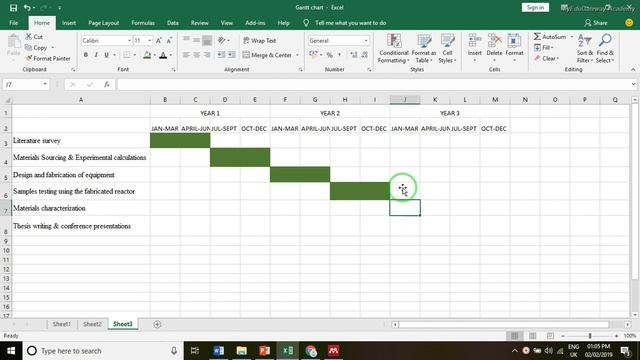Screen dimensions: 640x360
Task: Adjust the zoom slider in status bar
Action: pos(590,336)
